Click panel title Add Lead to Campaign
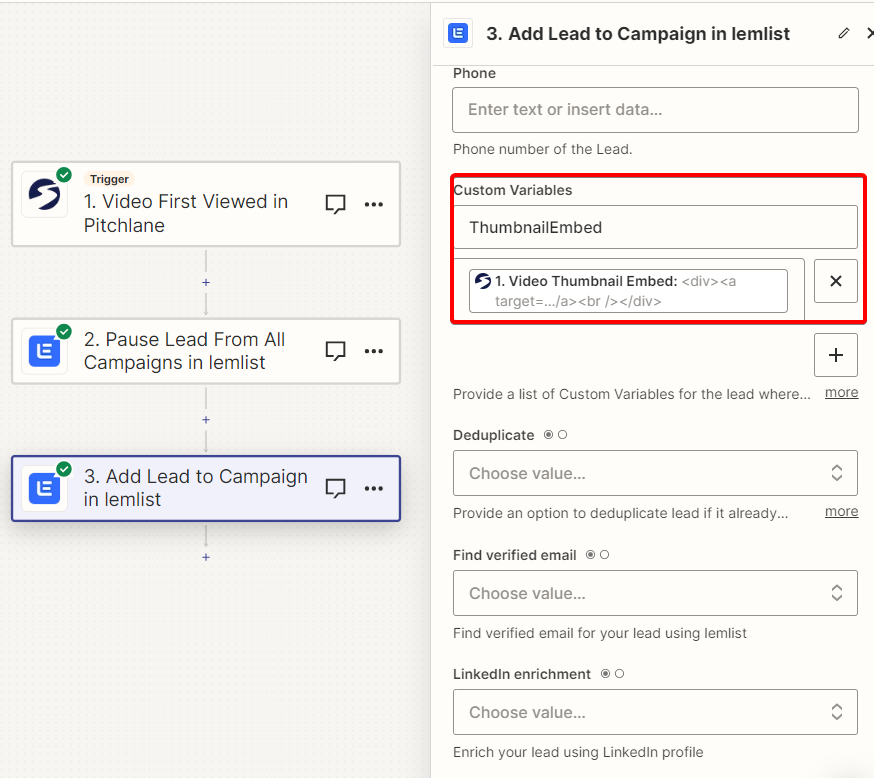Viewport: 874px width, 778px height. pyautogui.click(x=638, y=33)
